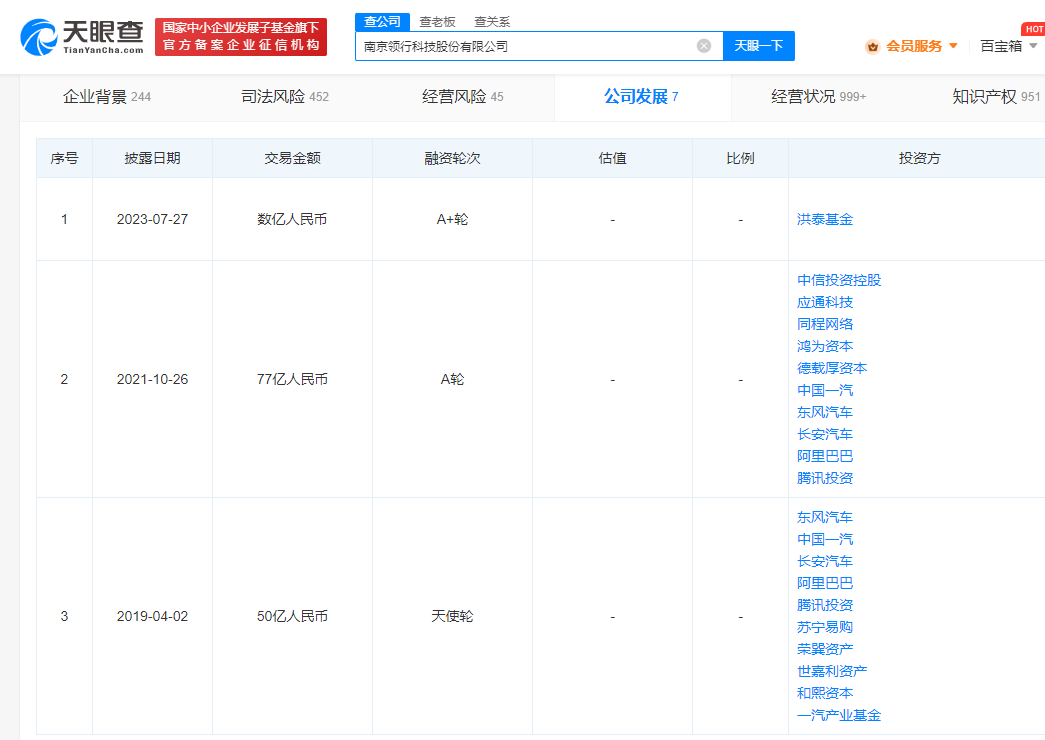
Task: Clear the search box using the × icon
Action: (x=705, y=45)
